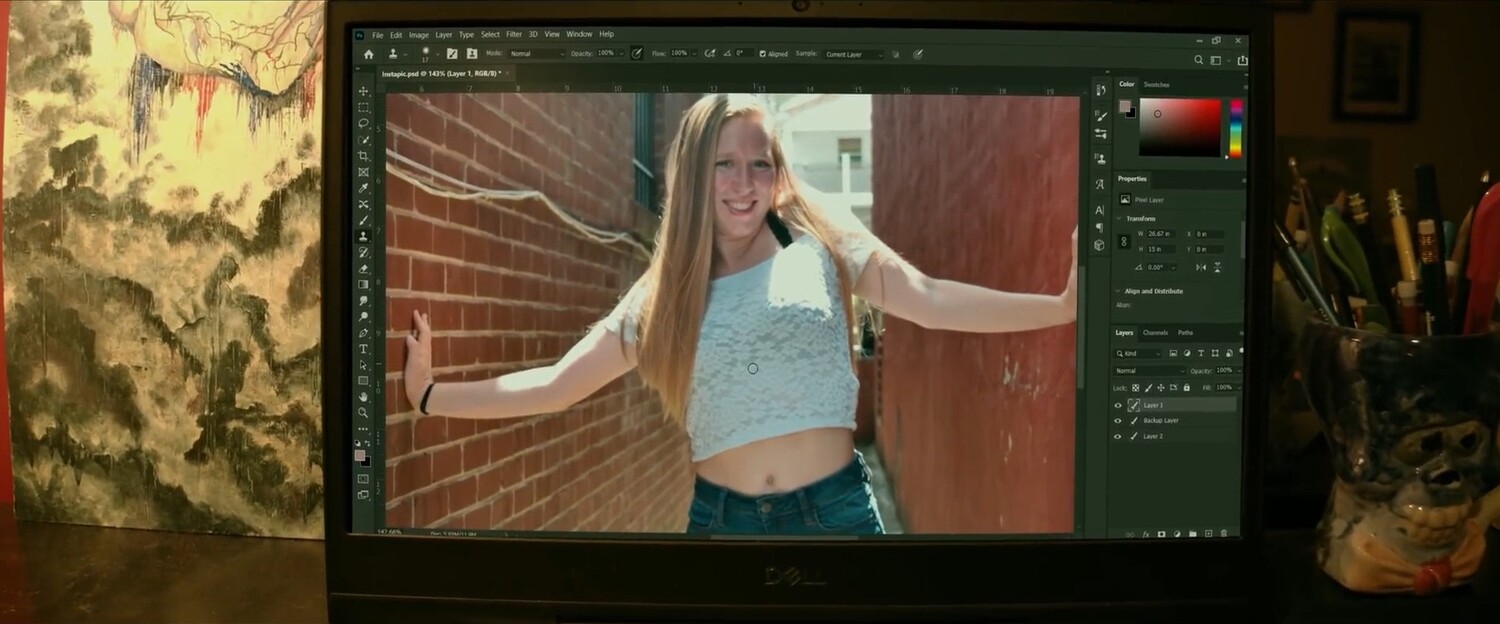Image resolution: width=1500 pixels, height=624 pixels.
Task: Open the Filter menu
Action: pyautogui.click(x=513, y=33)
